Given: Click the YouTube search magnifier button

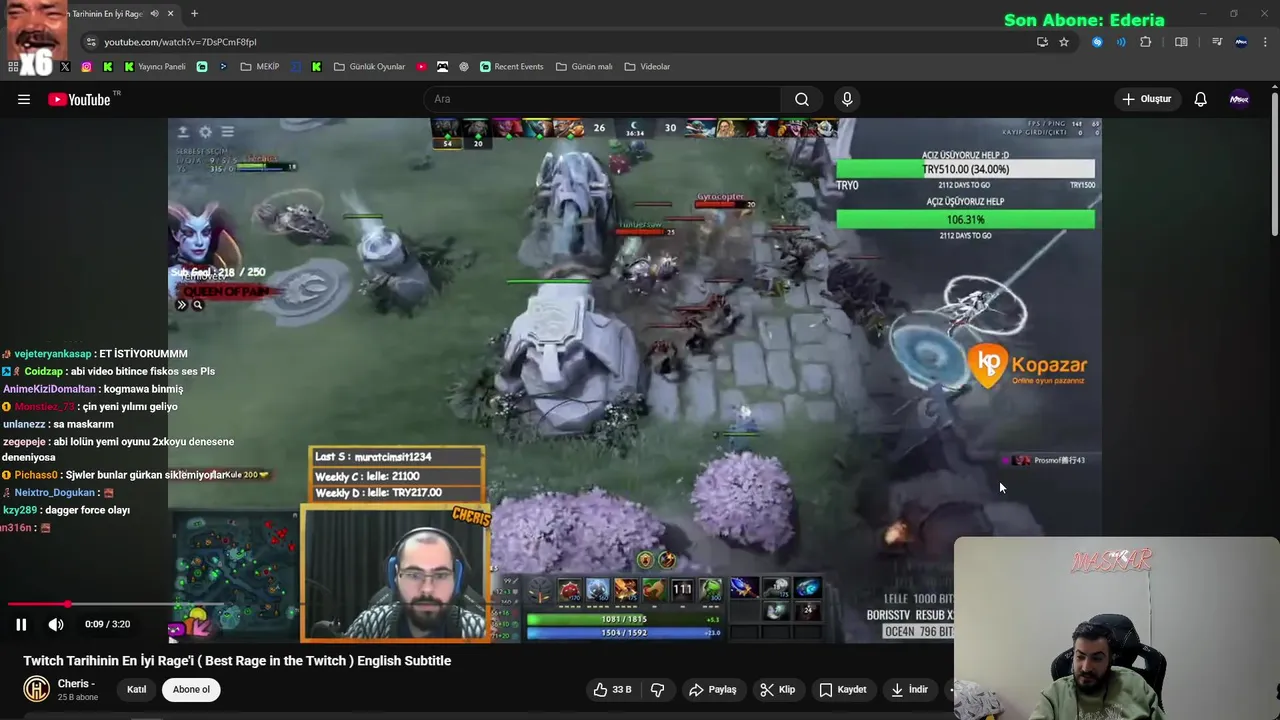Looking at the screenshot, I should click(802, 99).
